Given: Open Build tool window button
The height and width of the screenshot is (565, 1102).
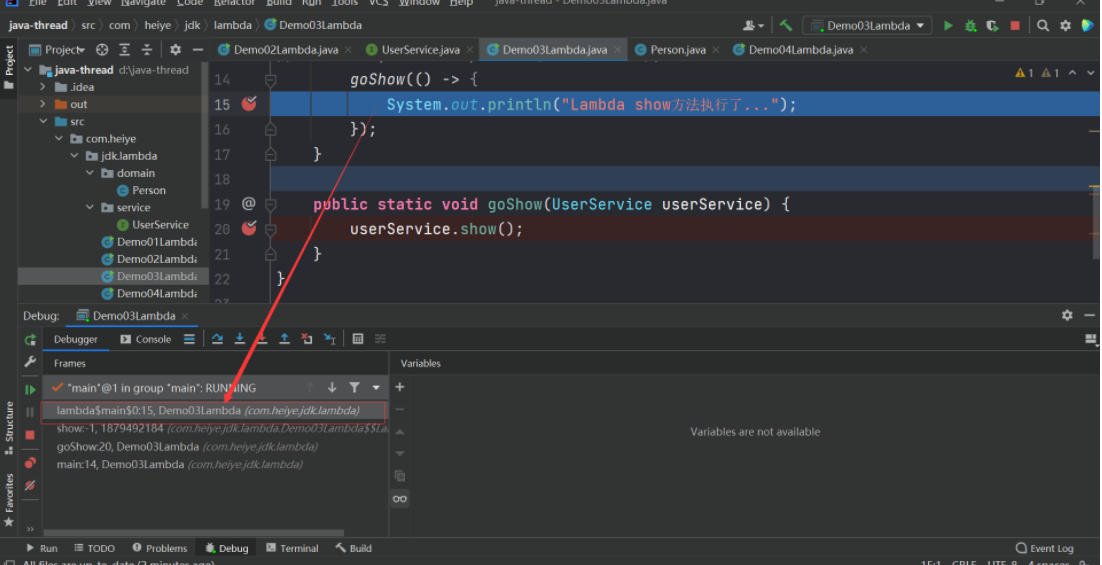Looking at the screenshot, I should coord(354,548).
